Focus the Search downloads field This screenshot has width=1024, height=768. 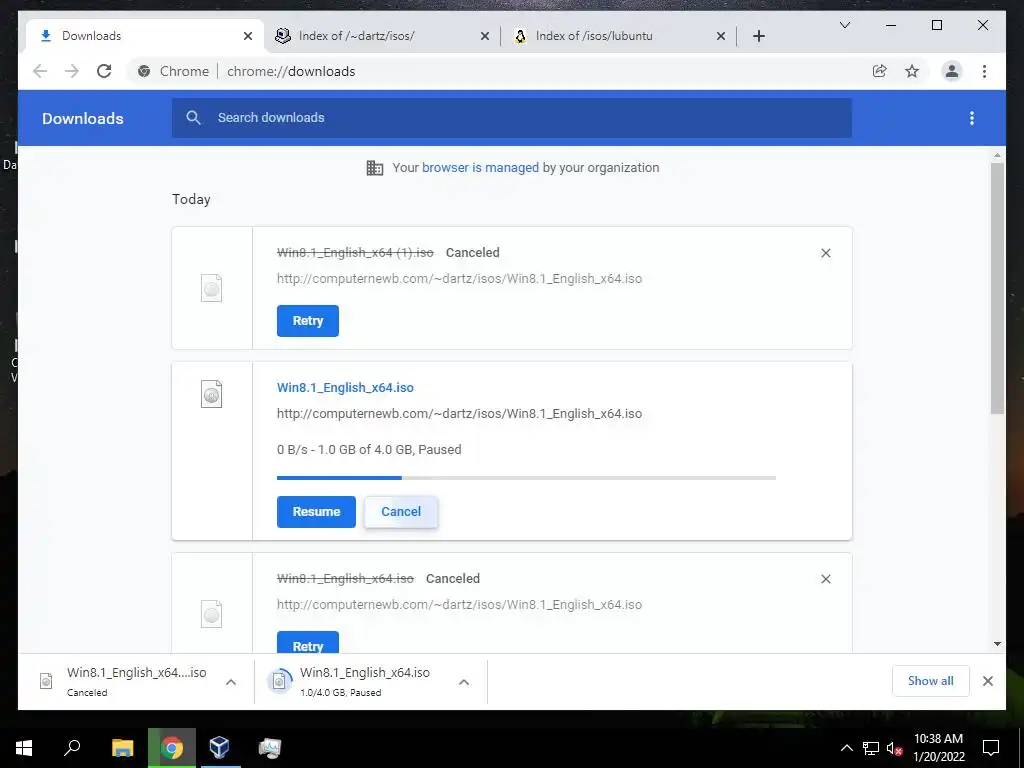pos(512,118)
